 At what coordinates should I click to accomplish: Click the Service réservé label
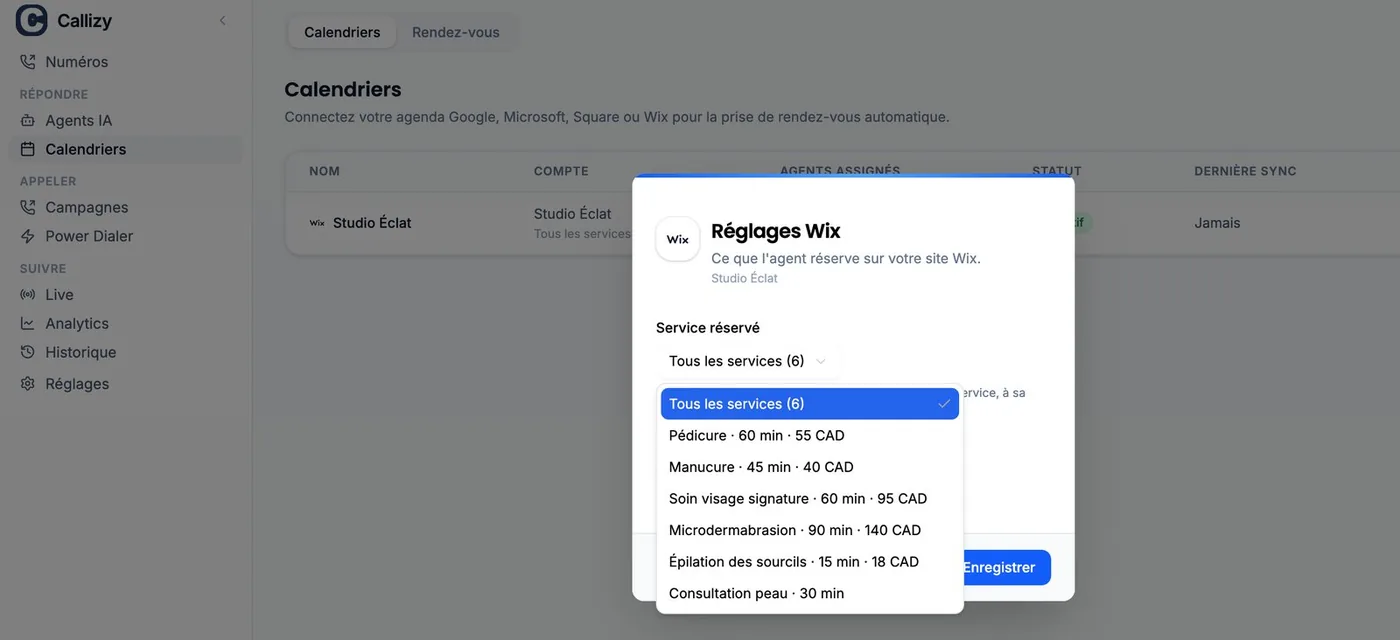(x=708, y=328)
